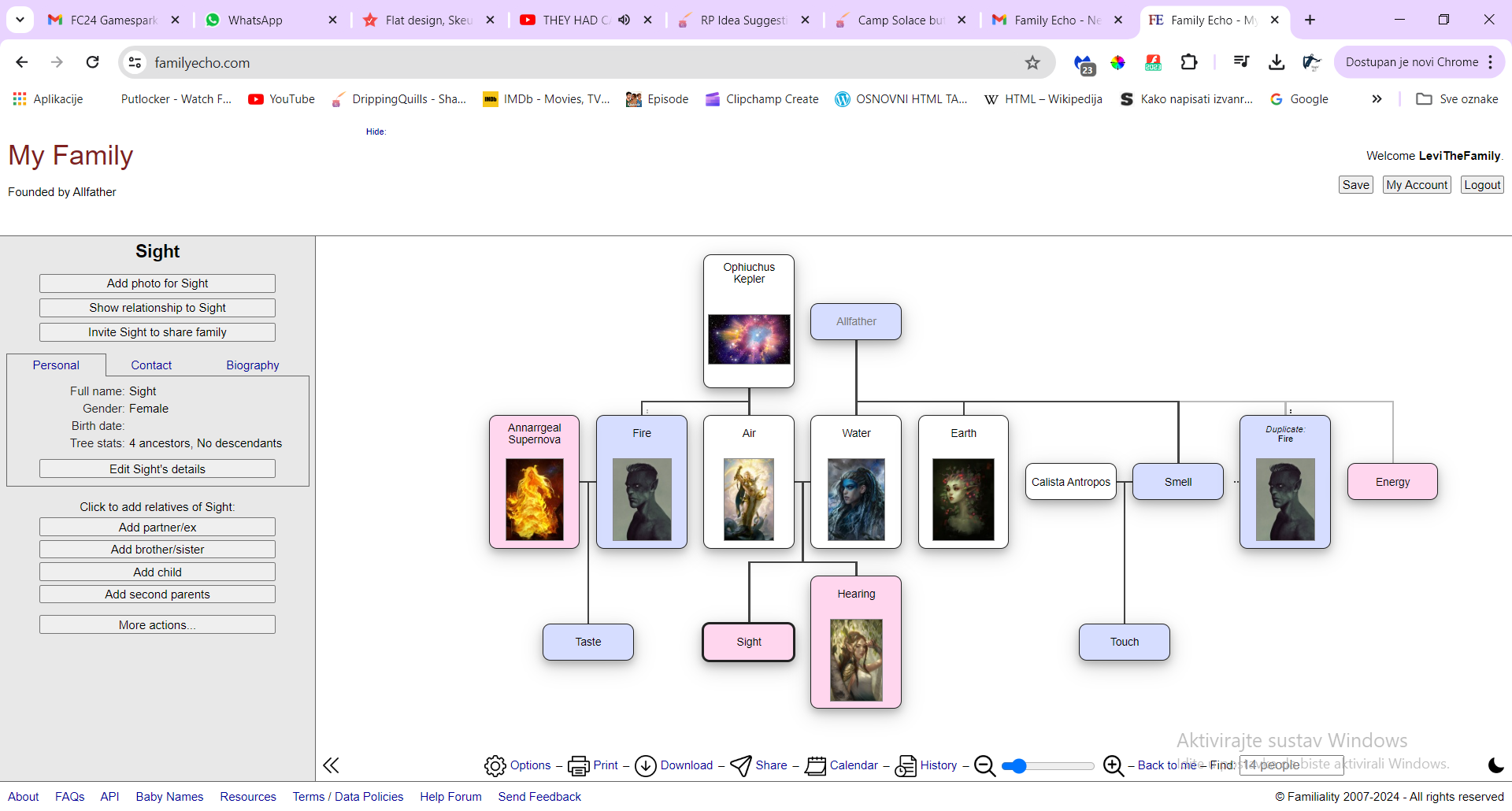The image size is (1512, 811).
Task: Open the History icon
Action: coord(906,765)
